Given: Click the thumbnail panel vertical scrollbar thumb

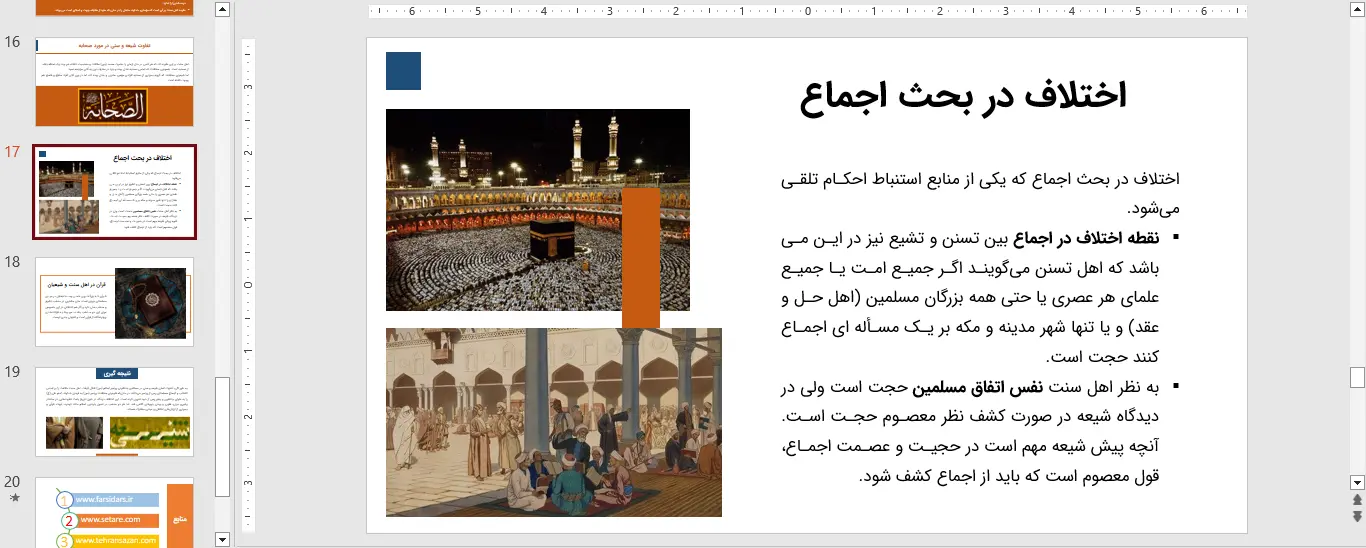Looking at the screenshot, I should 223,436.
